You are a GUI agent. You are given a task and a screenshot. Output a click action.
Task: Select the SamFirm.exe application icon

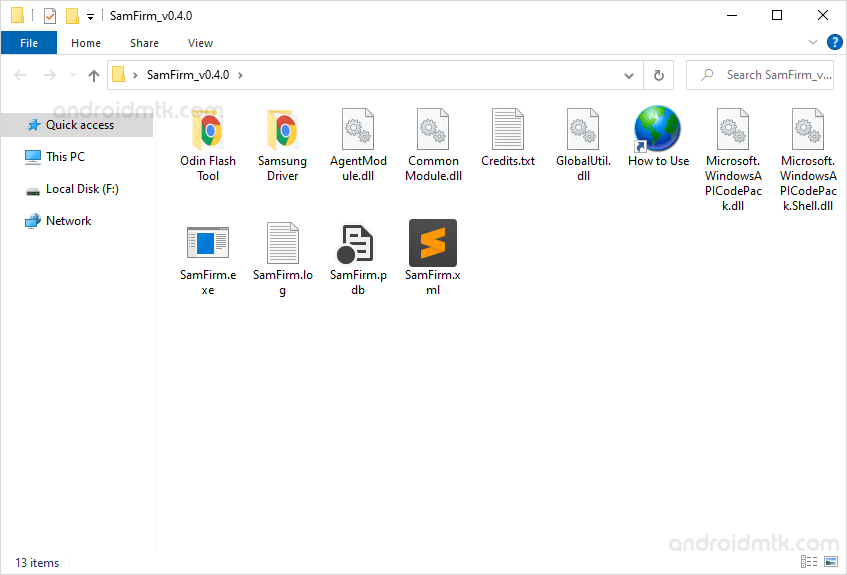click(208, 243)
